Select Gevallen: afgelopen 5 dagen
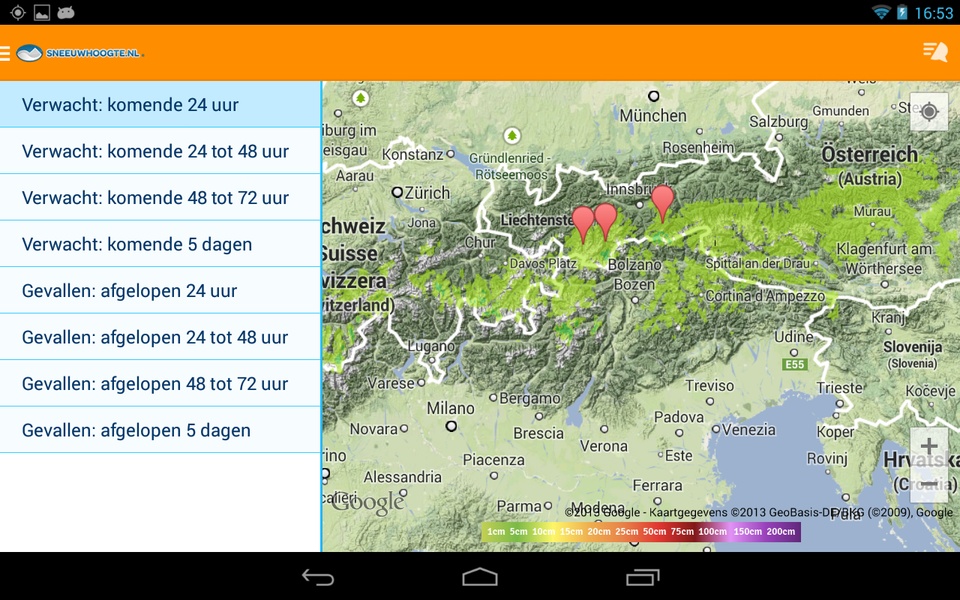960x600 pixels. [x=160, y=430]
